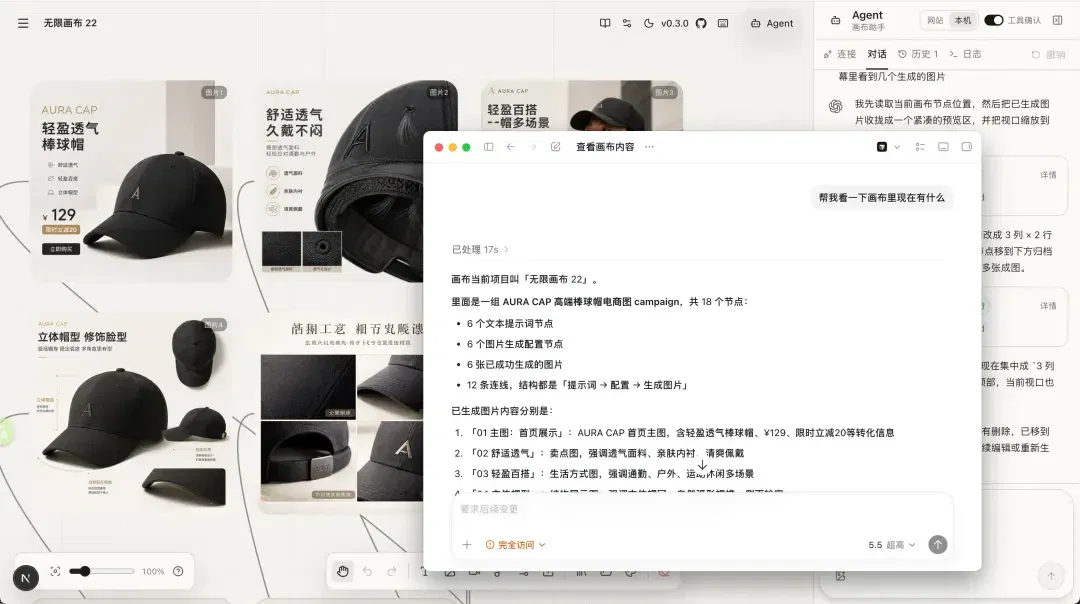Viewport: 1080px width, 604px height.
Task: Select the hand pan tool
Action: pyautogui.click(x=342, y=572)
